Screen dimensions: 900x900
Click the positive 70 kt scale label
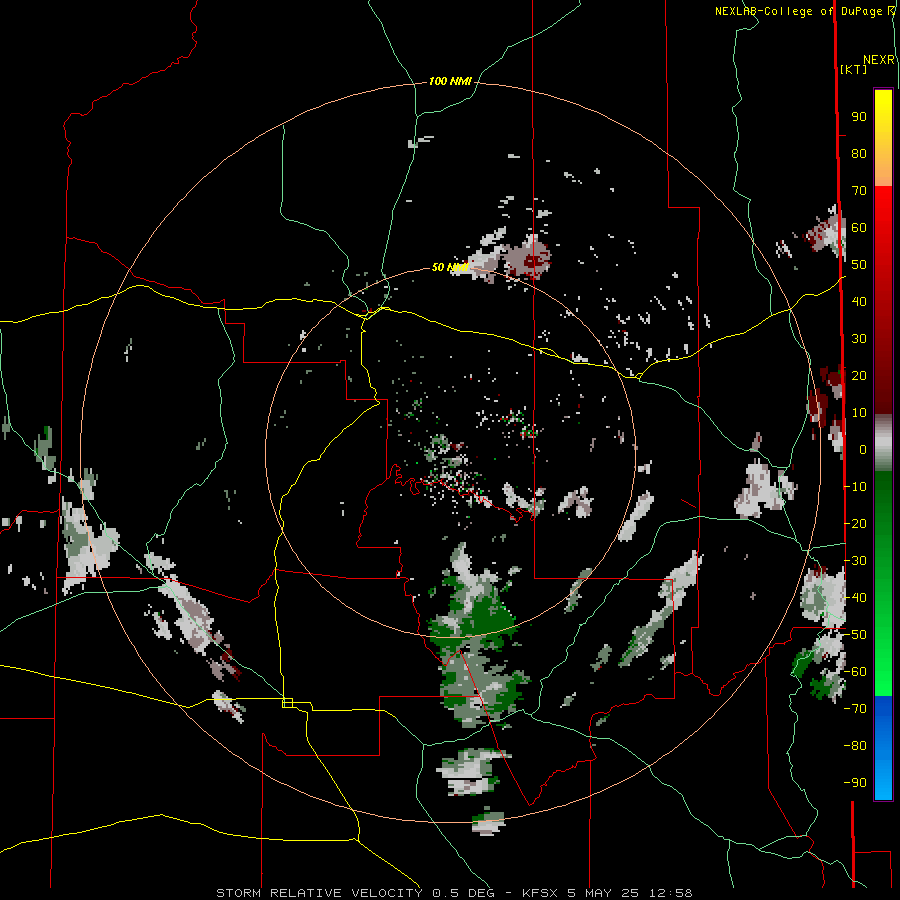[859, 191]
